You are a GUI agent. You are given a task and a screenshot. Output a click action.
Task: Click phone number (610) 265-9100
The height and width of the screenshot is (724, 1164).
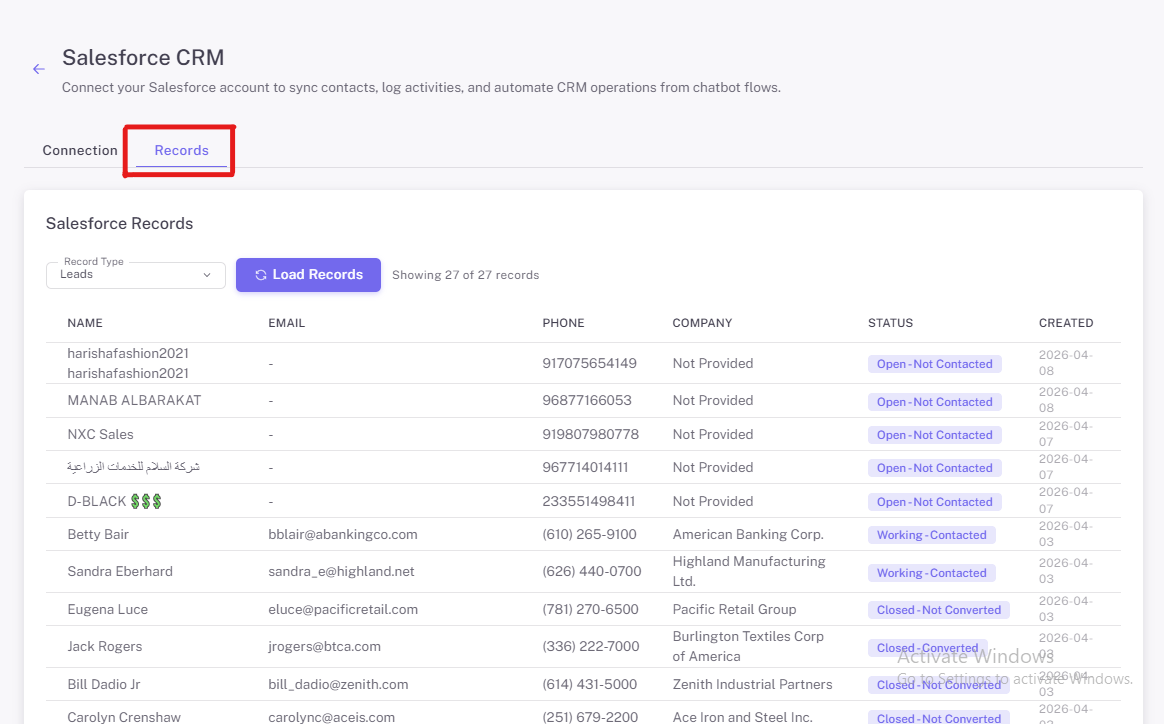(x=589, y=535)
